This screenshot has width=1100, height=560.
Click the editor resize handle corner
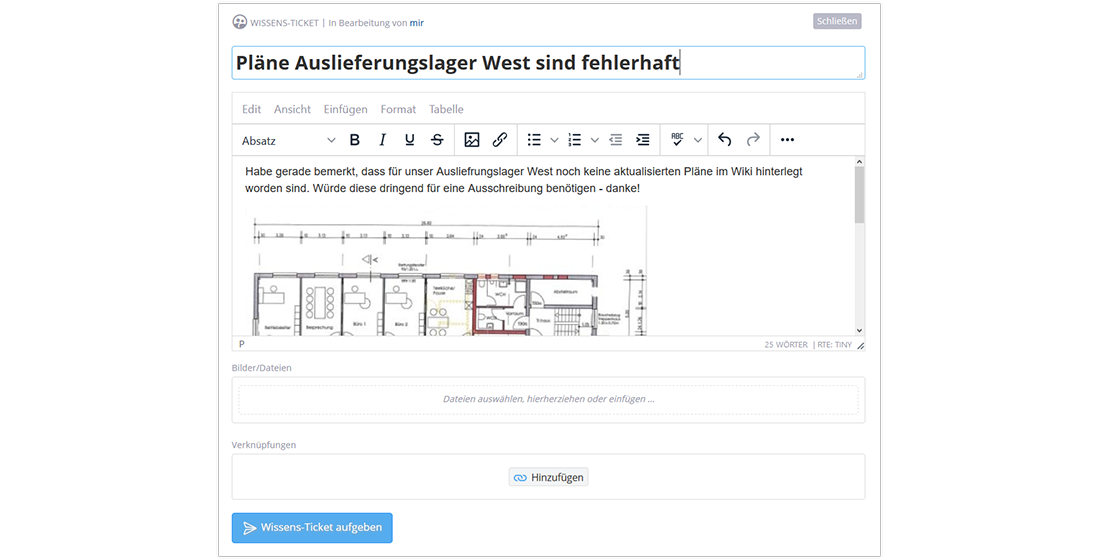[x=860, y=345]
